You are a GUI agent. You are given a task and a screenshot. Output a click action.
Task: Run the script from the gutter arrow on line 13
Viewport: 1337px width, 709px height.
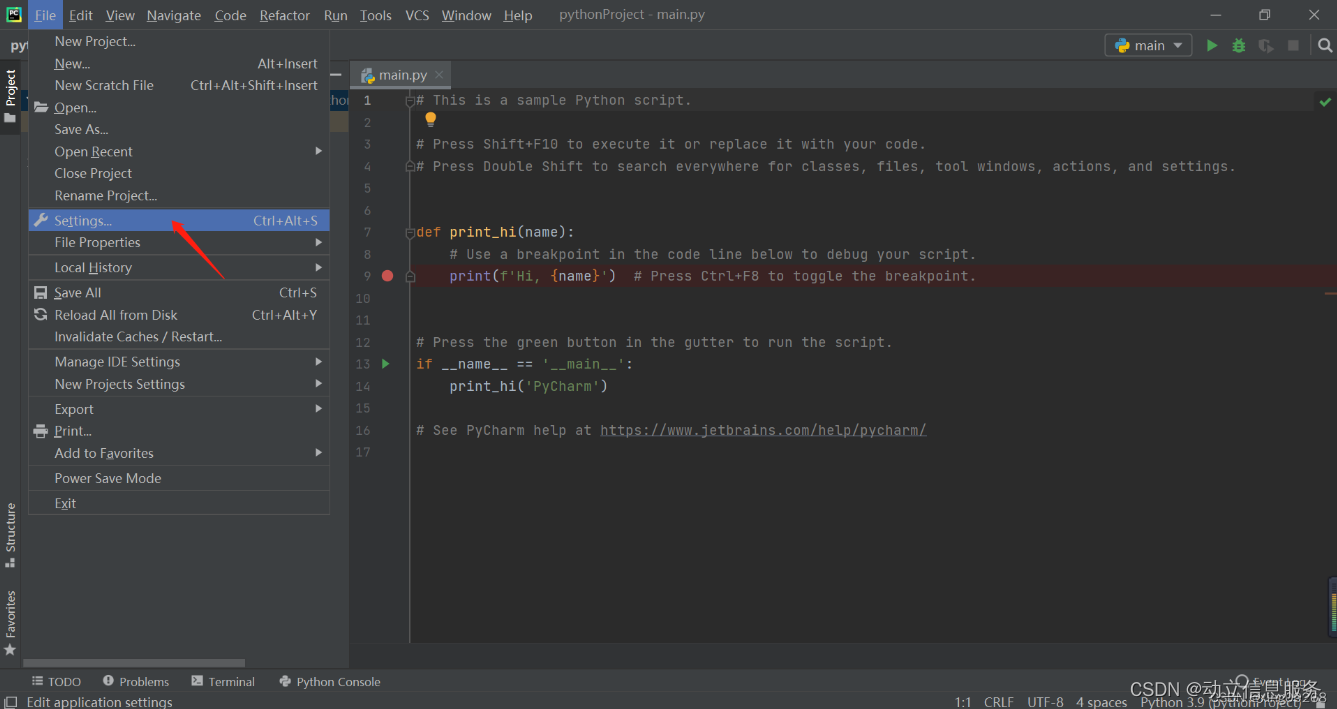[386, 364]
